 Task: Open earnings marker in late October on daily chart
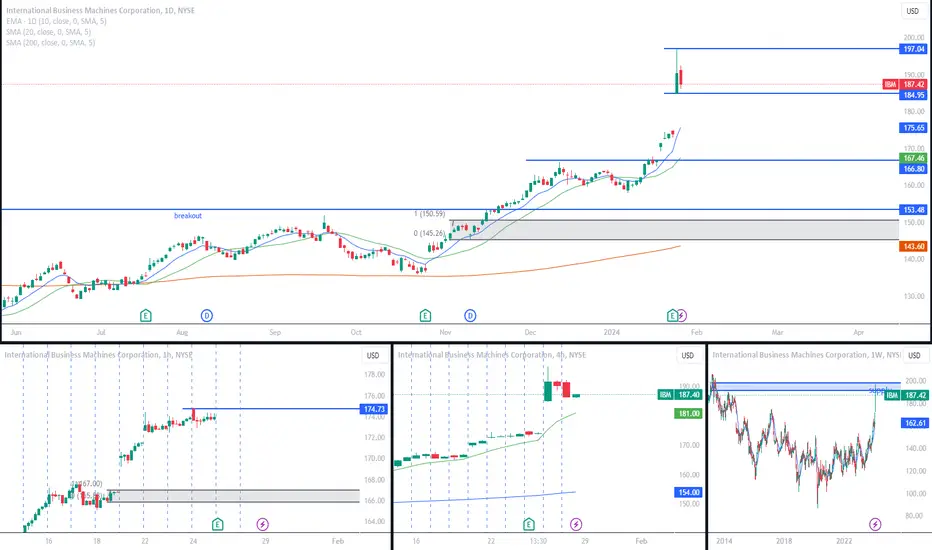(425, 316)
